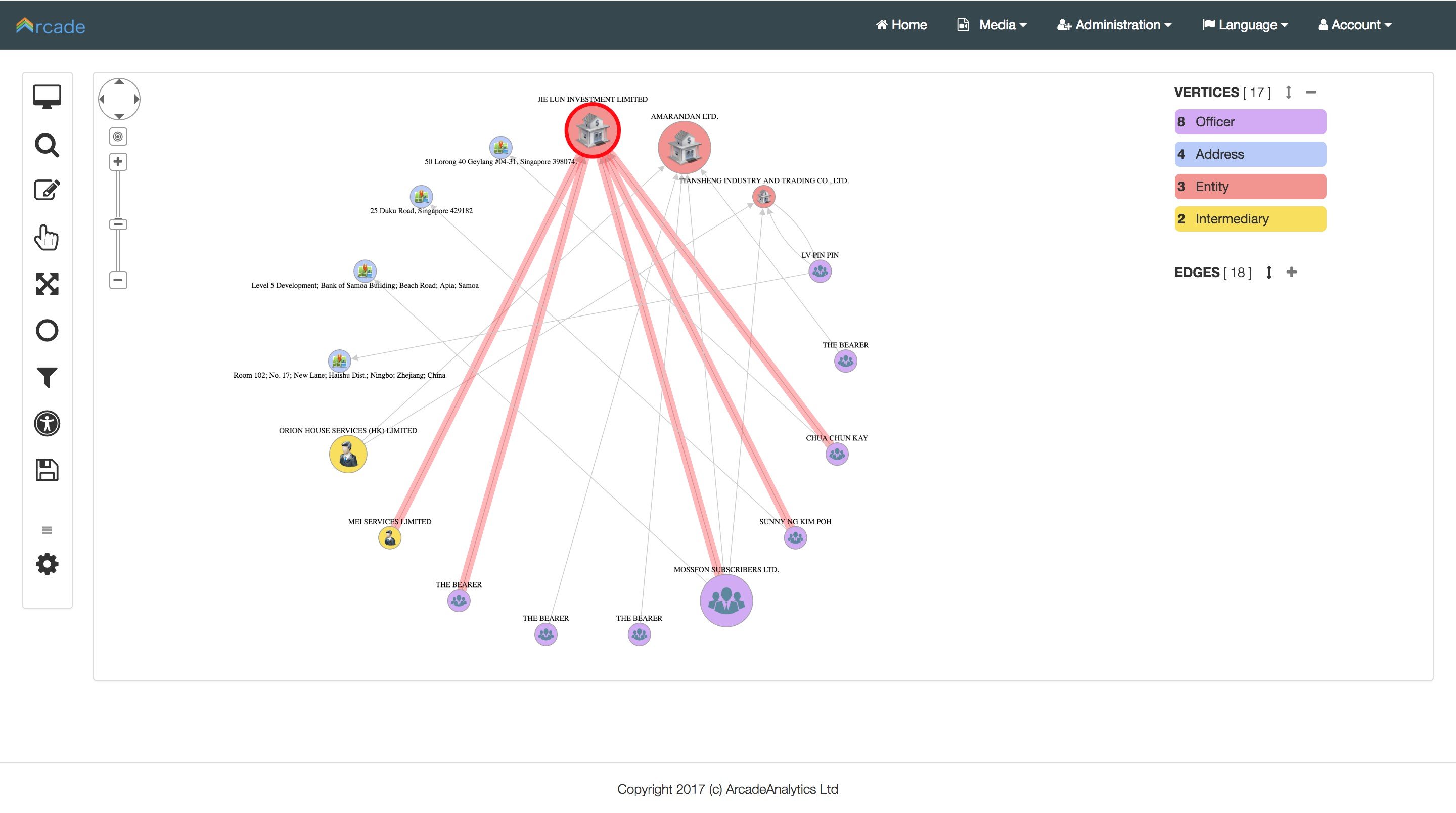Click the floppy disk save icon
This screenshot has height=813, width=1456.
[x=47, y=470]
